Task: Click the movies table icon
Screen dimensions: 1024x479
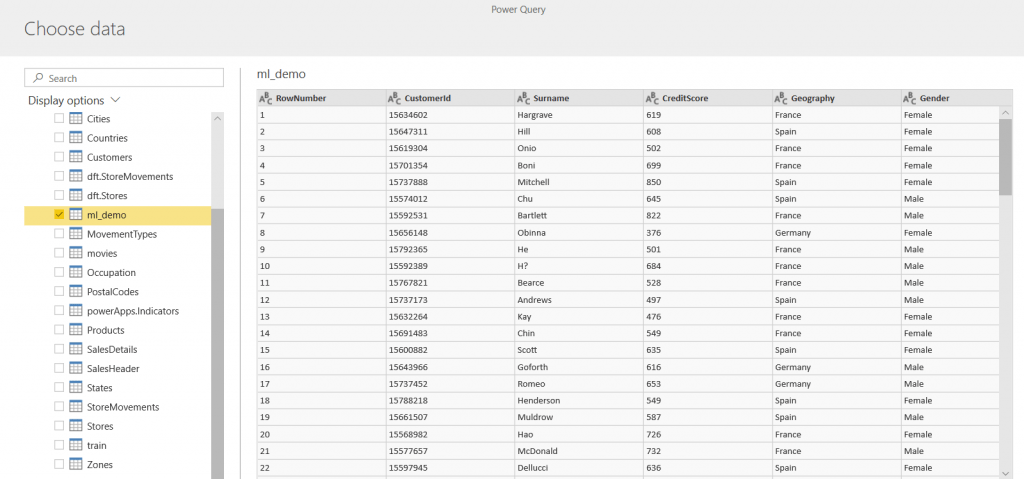Action: click(75, 253)
